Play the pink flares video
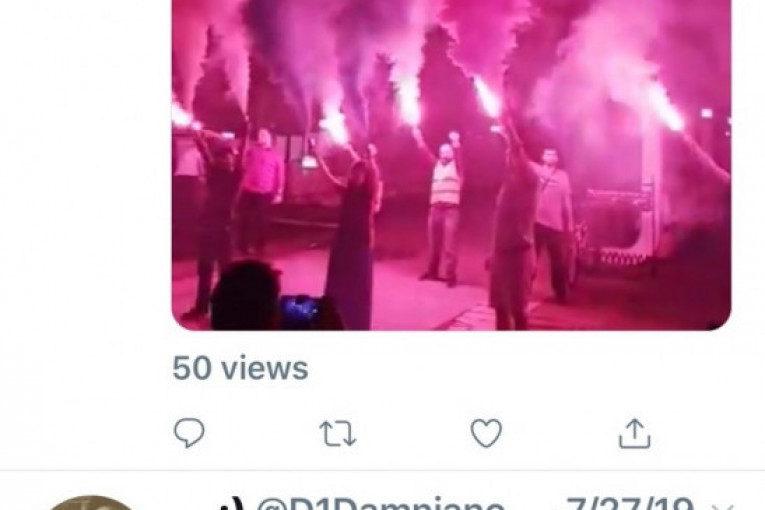Image resolution: width=765 pixels, height=510 pixels. tap(451, 165)
